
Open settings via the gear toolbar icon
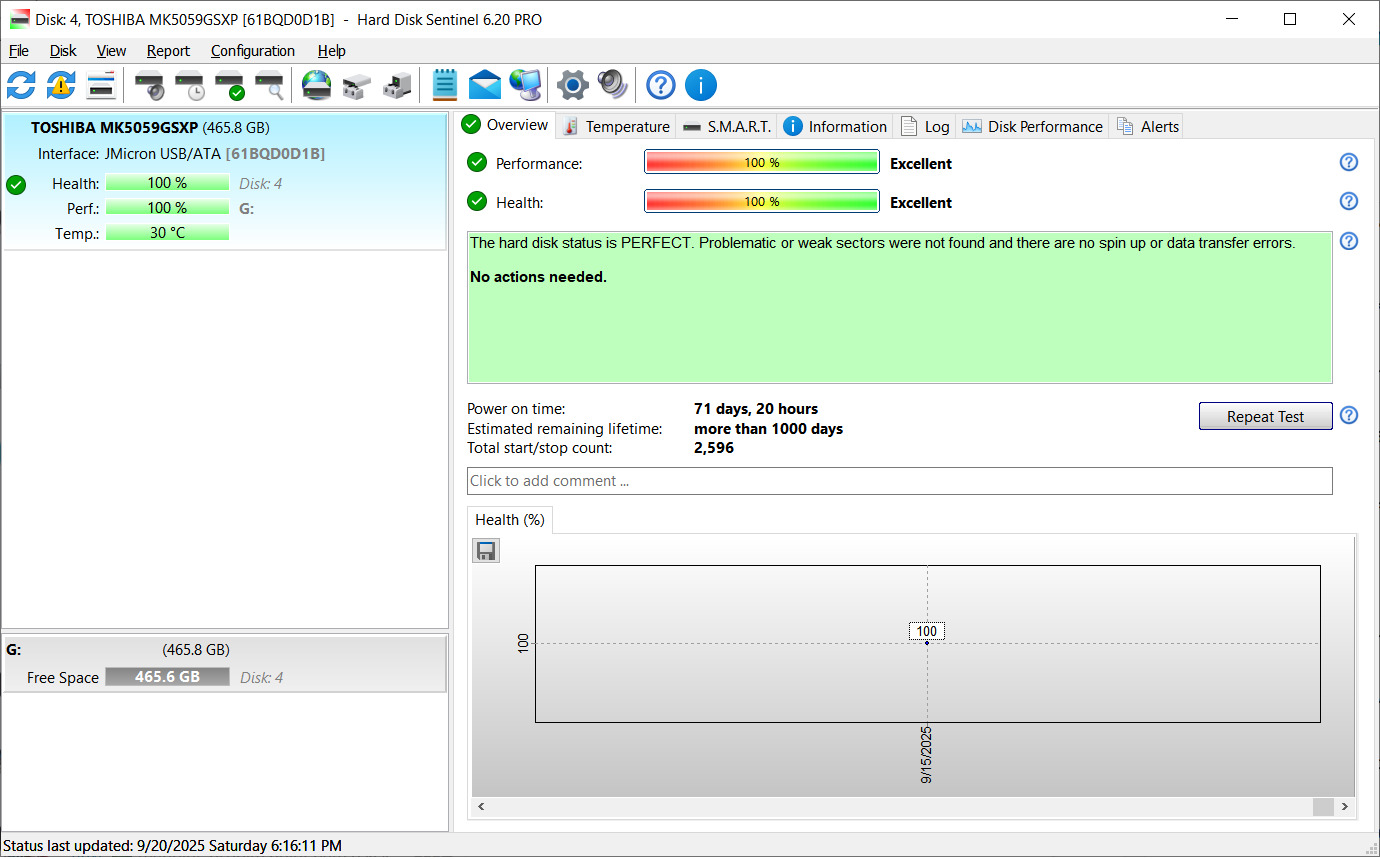coord(572,85)
